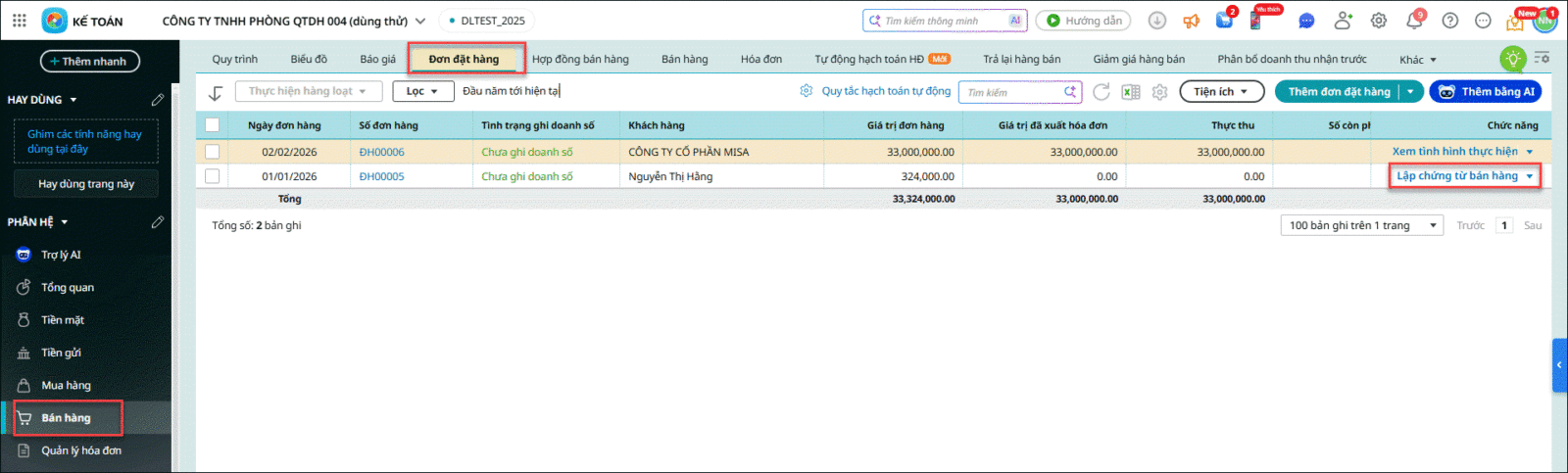
Task: Click the refresh icon beside the search box
Action: click(x=1102, y=92)
